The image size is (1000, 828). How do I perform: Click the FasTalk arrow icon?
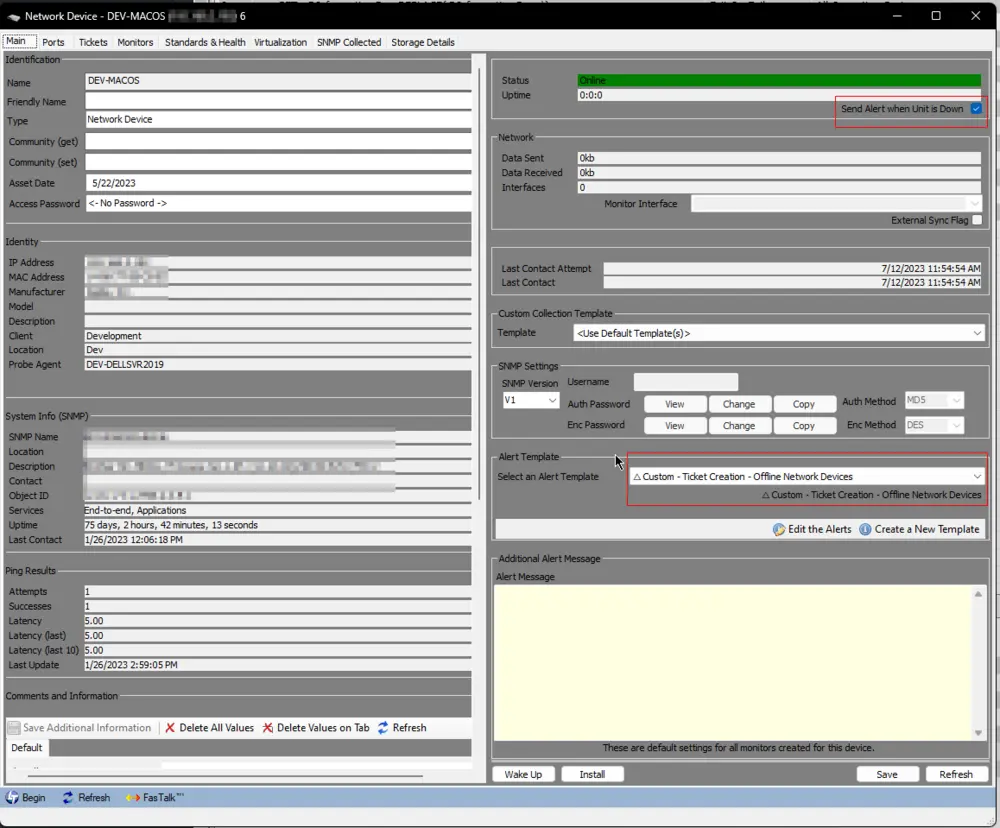133,797
